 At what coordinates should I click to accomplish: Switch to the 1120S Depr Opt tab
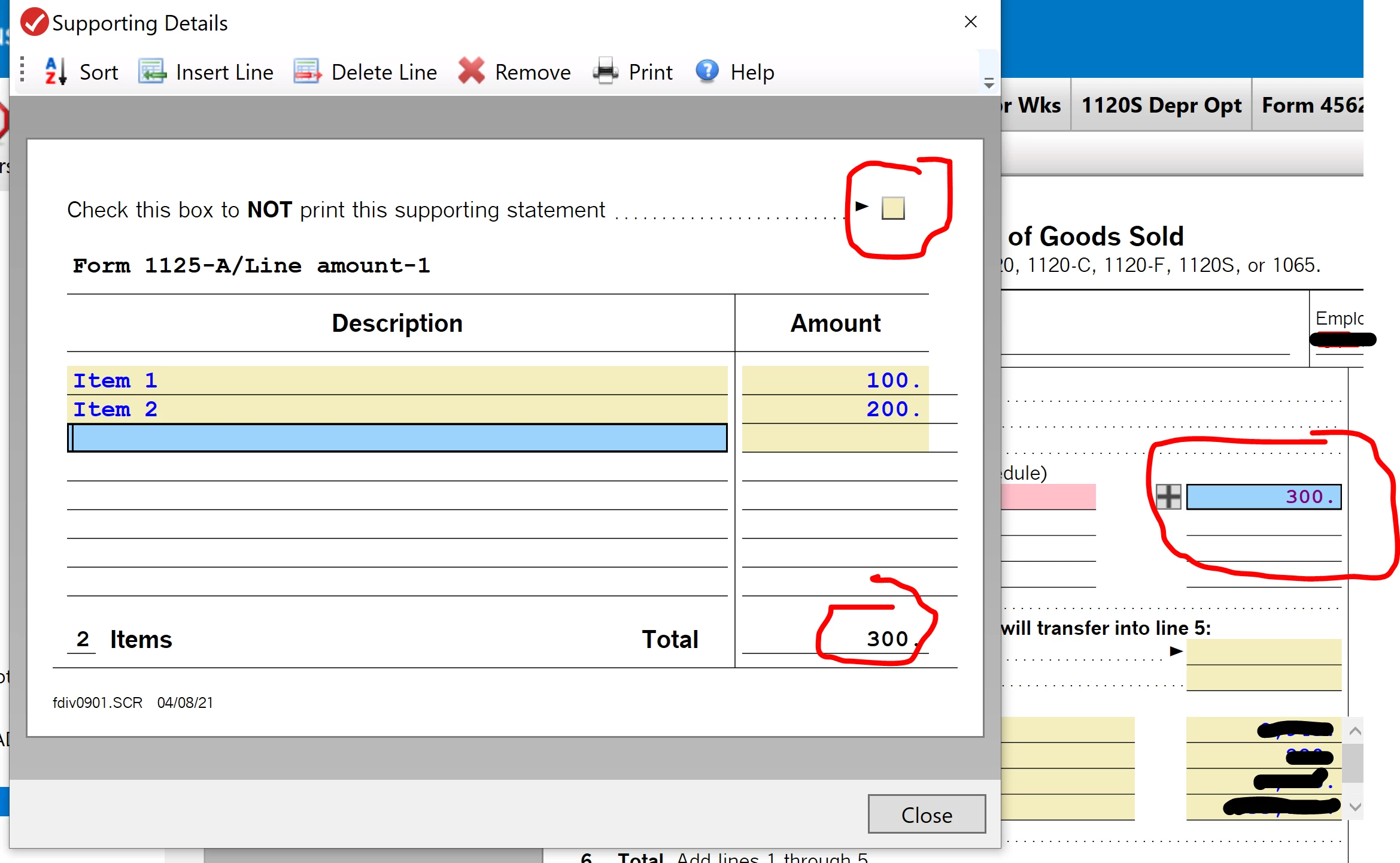click(x=1161, y=105)
